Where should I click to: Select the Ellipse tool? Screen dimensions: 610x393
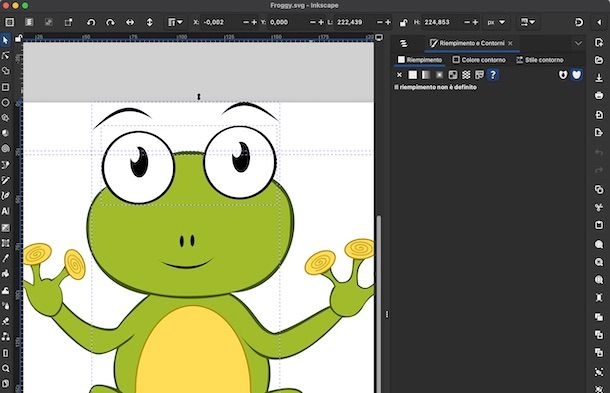tap(5, 102)
